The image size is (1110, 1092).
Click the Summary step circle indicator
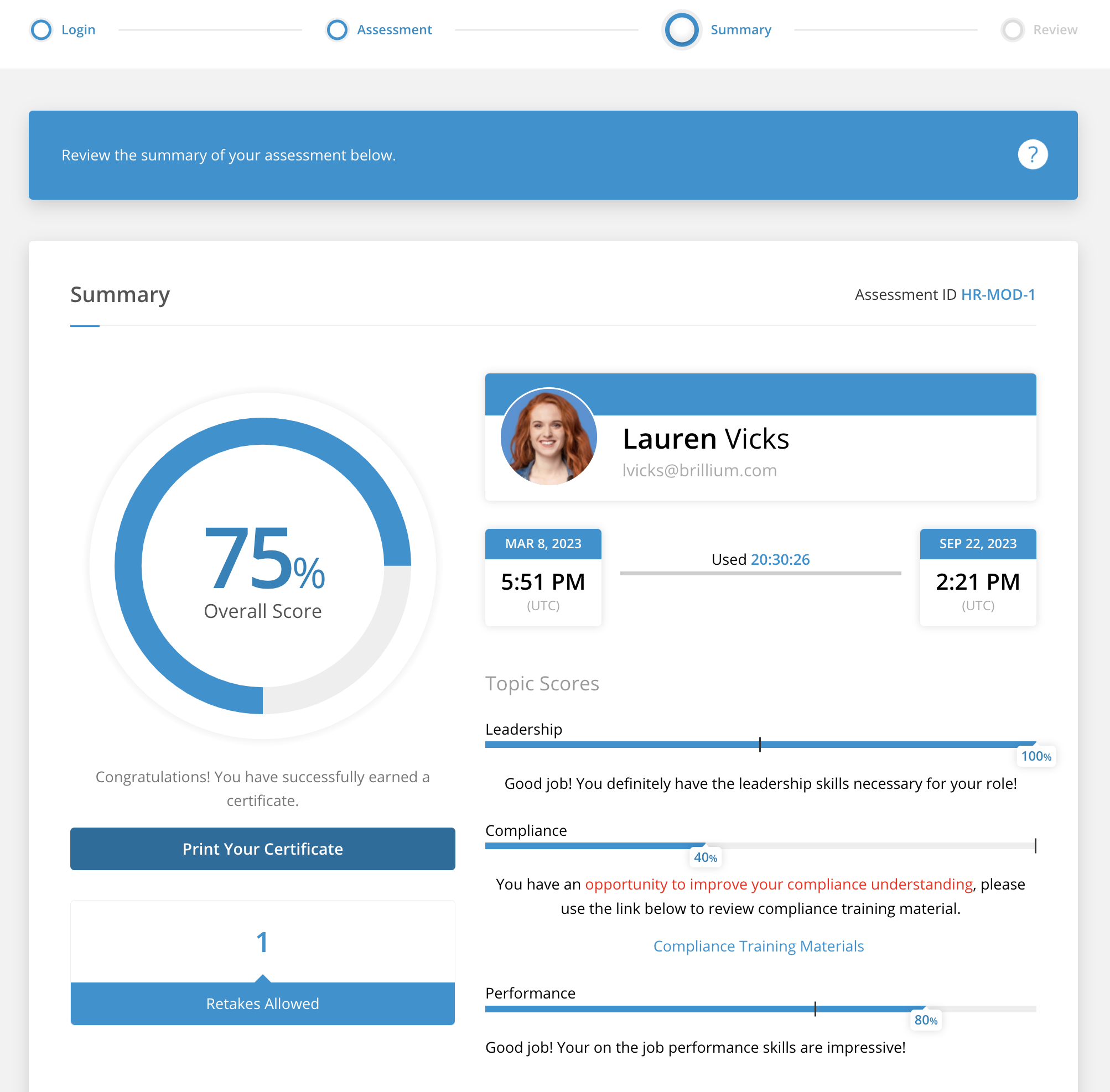[x=682, y=30]
